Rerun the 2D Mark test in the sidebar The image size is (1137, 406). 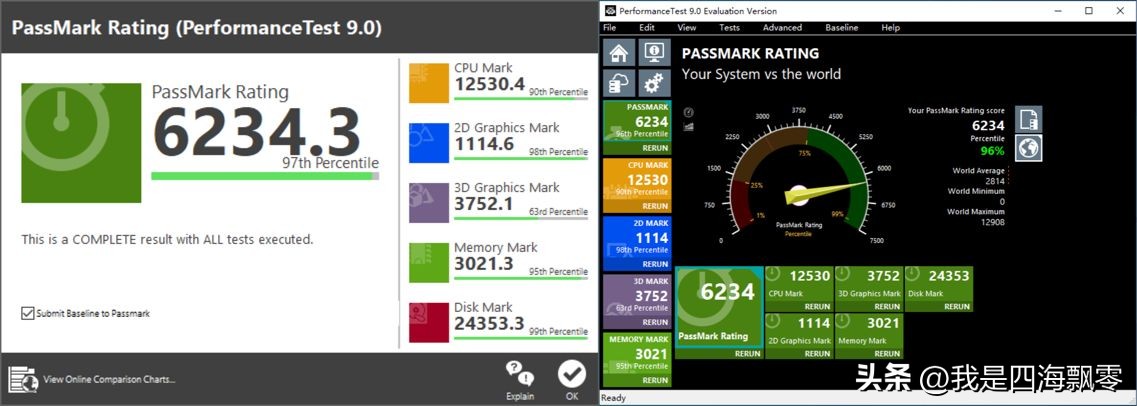[x=656, y=264]
